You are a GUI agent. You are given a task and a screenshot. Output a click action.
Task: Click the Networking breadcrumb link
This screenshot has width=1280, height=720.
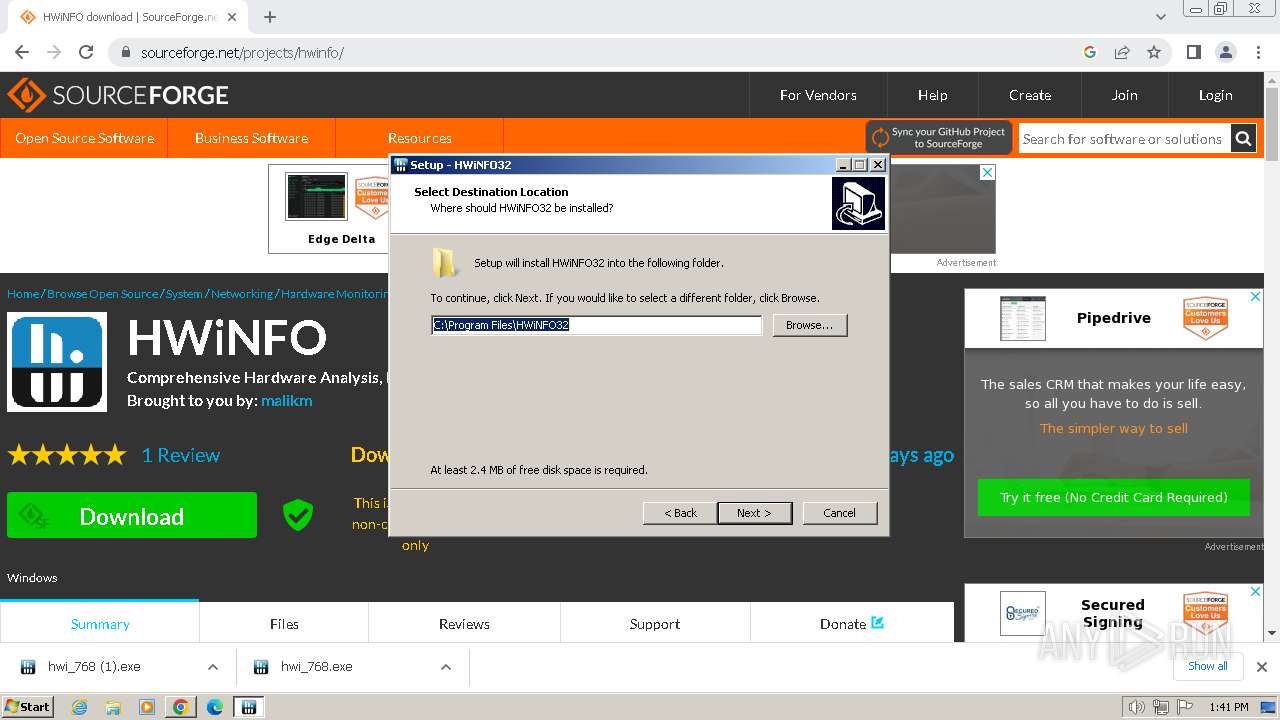point(242,294)
